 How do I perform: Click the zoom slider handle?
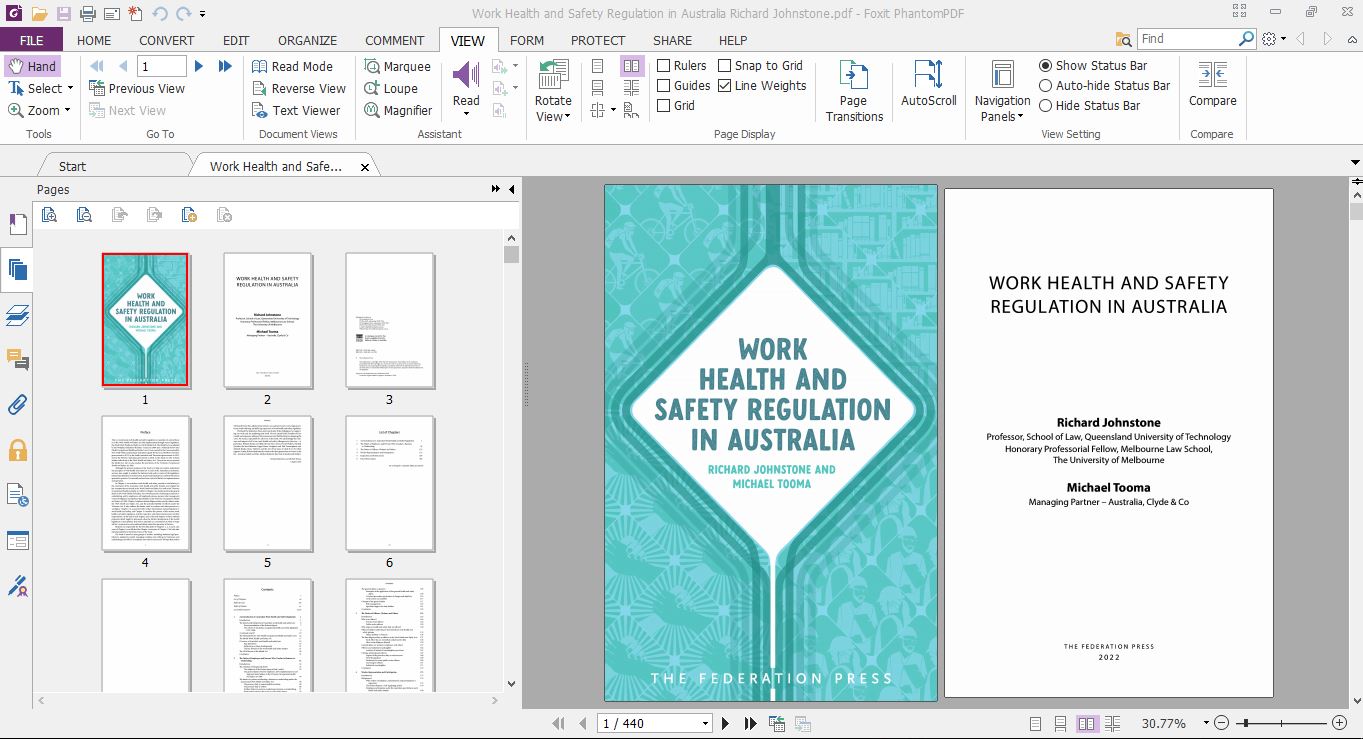1244,723
